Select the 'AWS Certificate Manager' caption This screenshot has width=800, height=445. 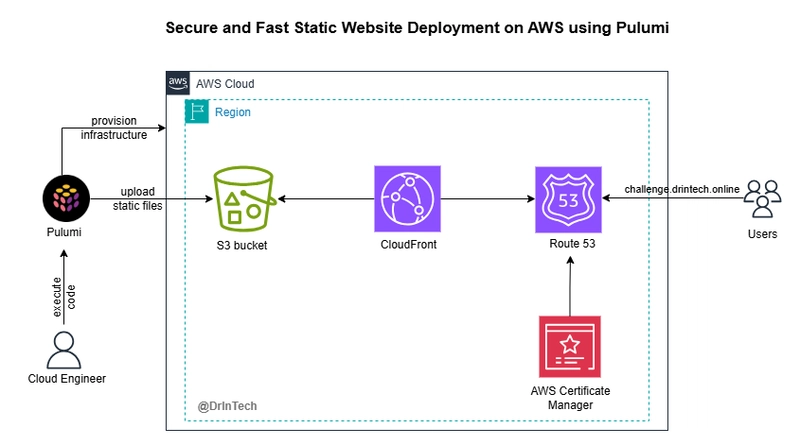point(570,398)
